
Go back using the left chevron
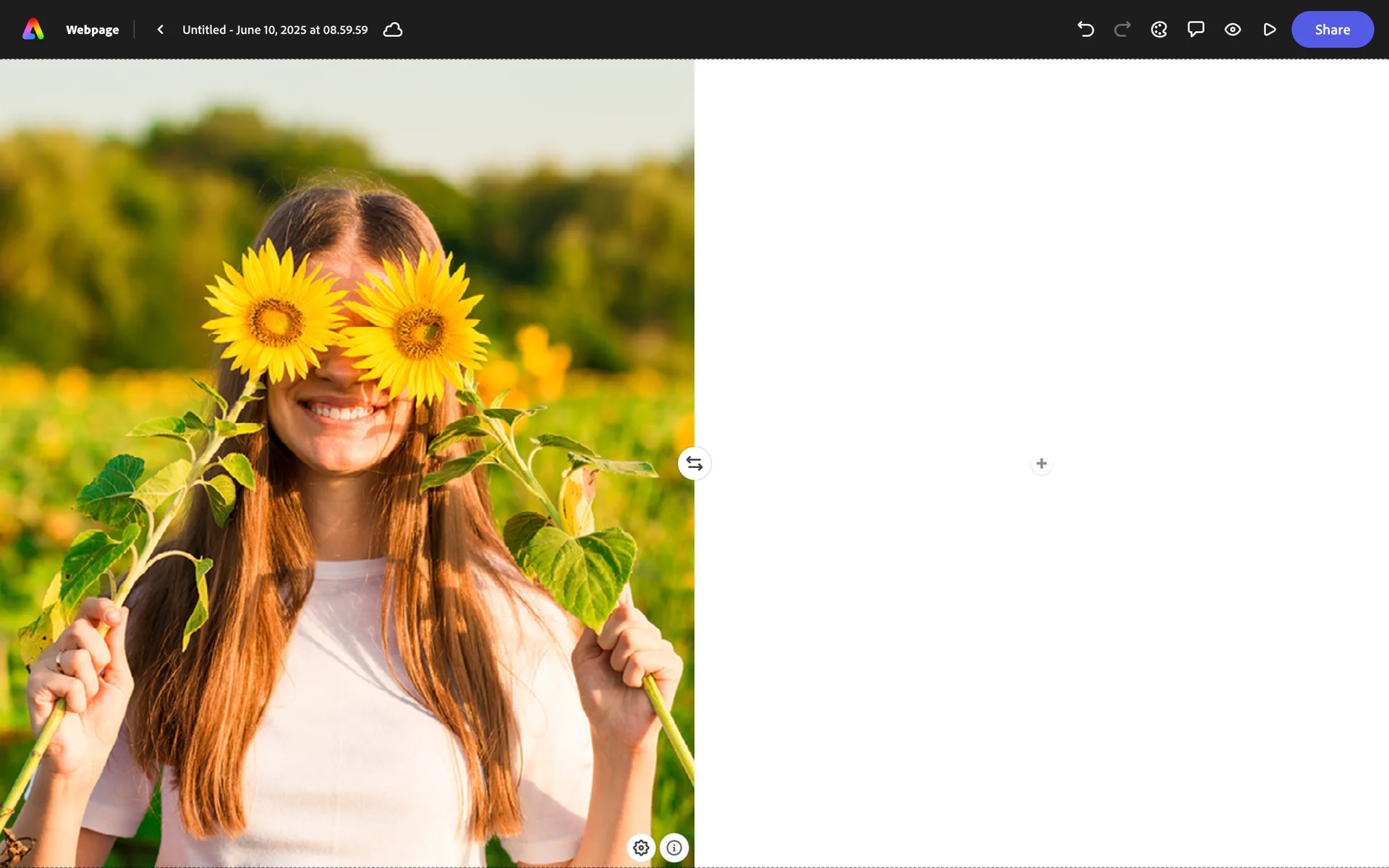tap(161, 30)
